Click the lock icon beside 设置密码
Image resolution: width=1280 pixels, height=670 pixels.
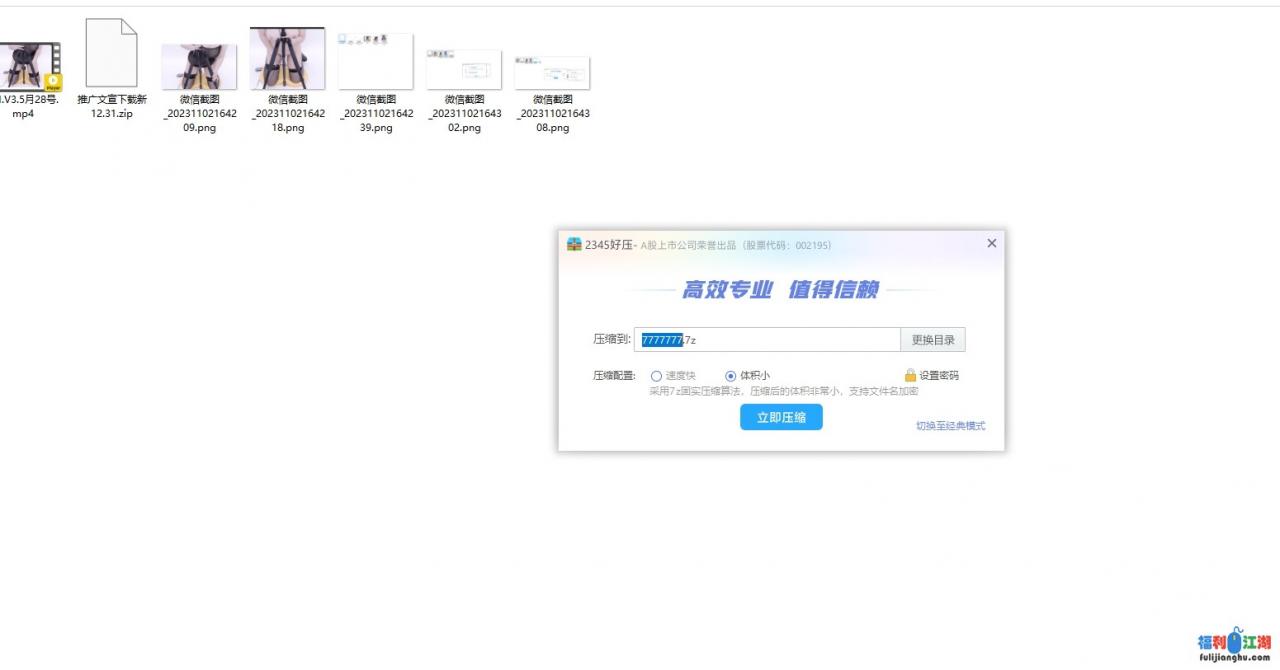[910, 375]
